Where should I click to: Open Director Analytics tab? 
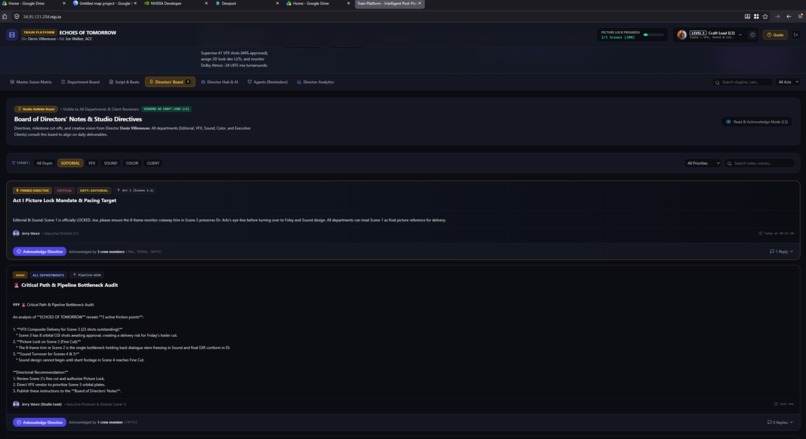click(x=315, y=82)
